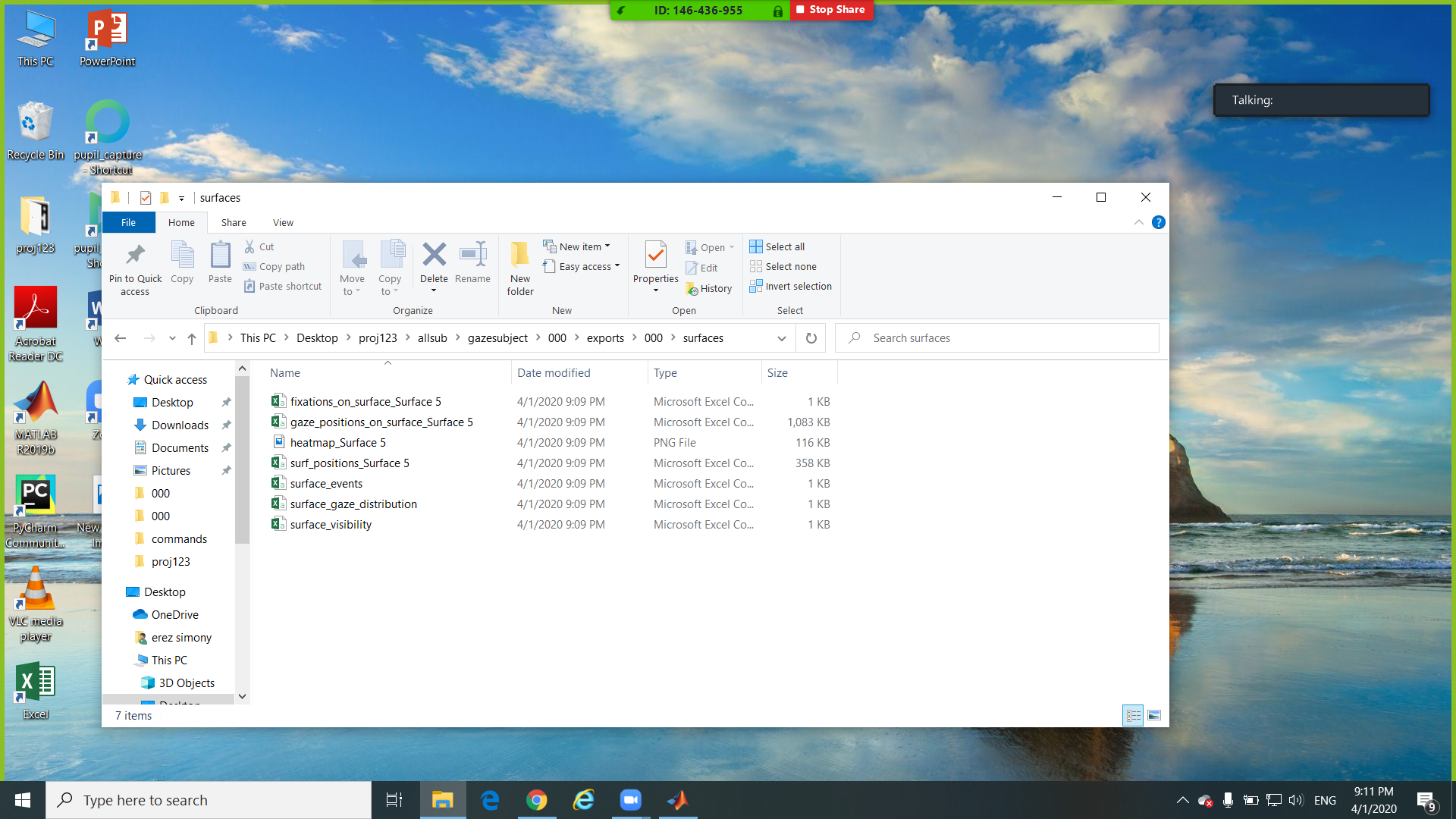The width and height of the screenshot is (1456, 819).
Task: Open MATLAB from the taskbar
Action: [x=677, y=800]
